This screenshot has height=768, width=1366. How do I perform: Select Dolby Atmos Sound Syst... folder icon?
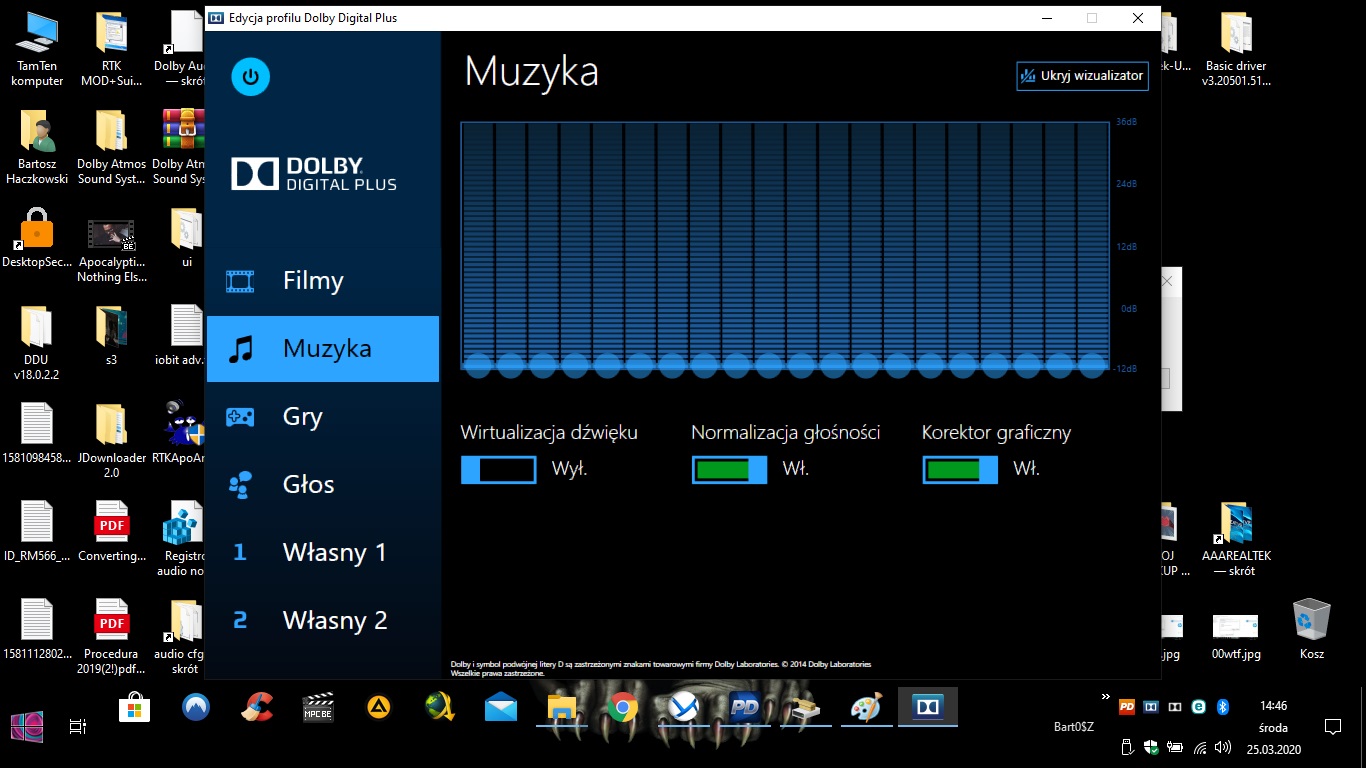tap(111, 147)
